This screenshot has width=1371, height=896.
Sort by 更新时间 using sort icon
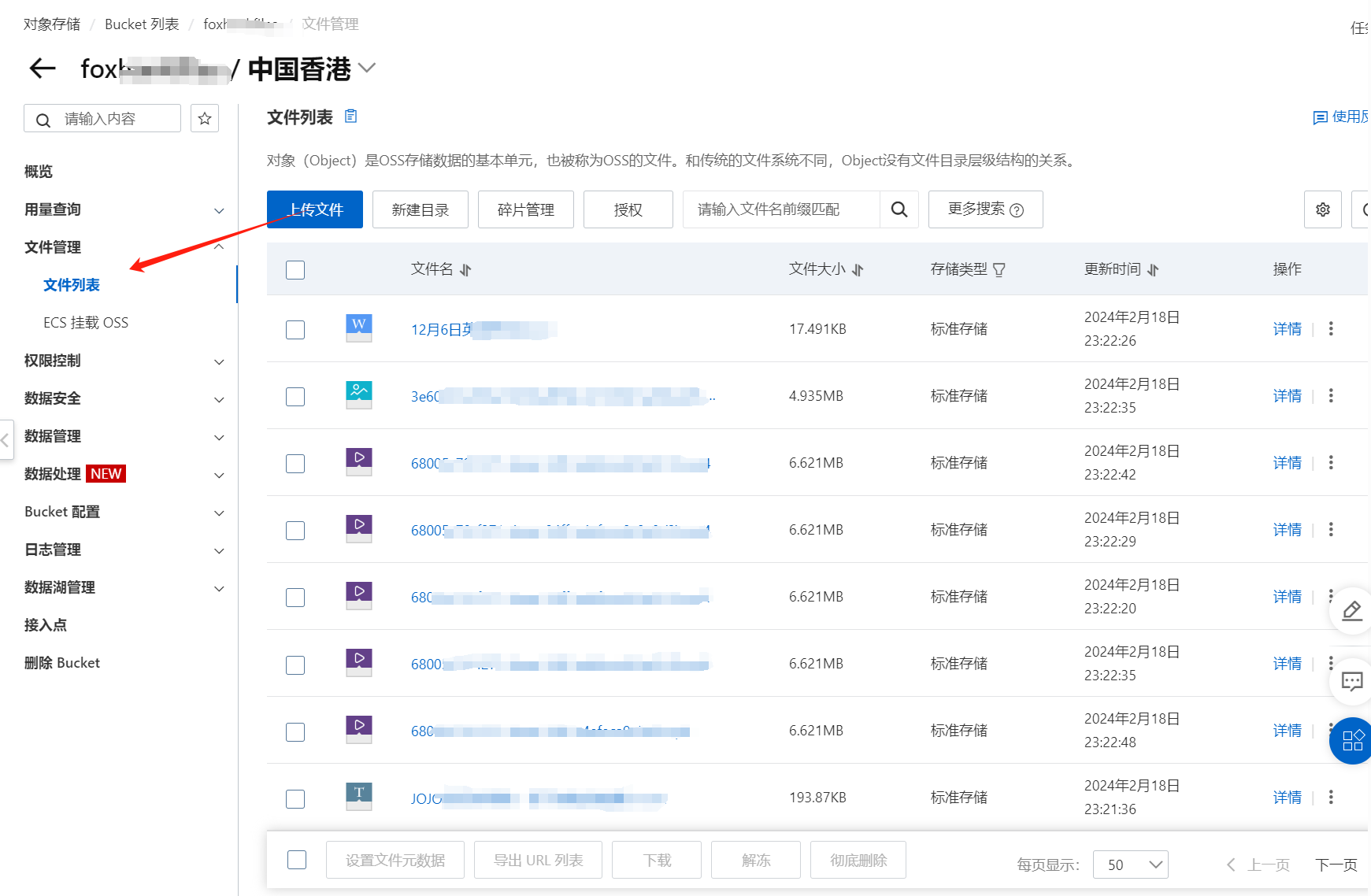(1153, 270)
